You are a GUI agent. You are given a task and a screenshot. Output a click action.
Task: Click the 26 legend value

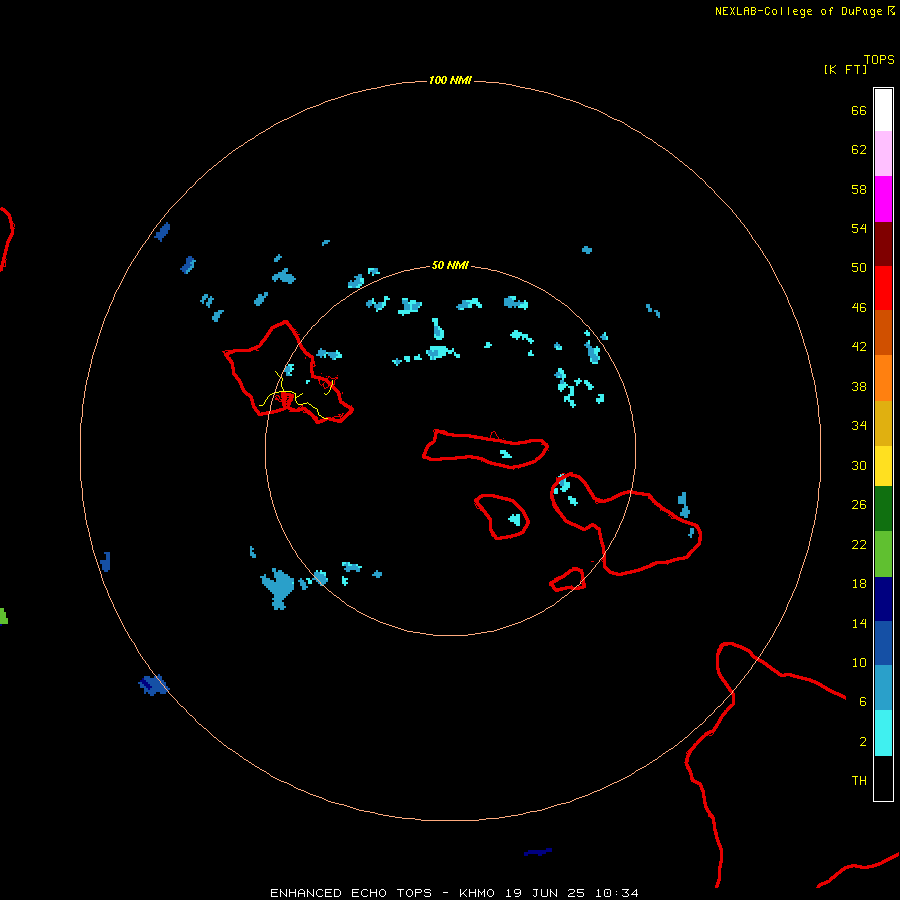tap(859, 505)
